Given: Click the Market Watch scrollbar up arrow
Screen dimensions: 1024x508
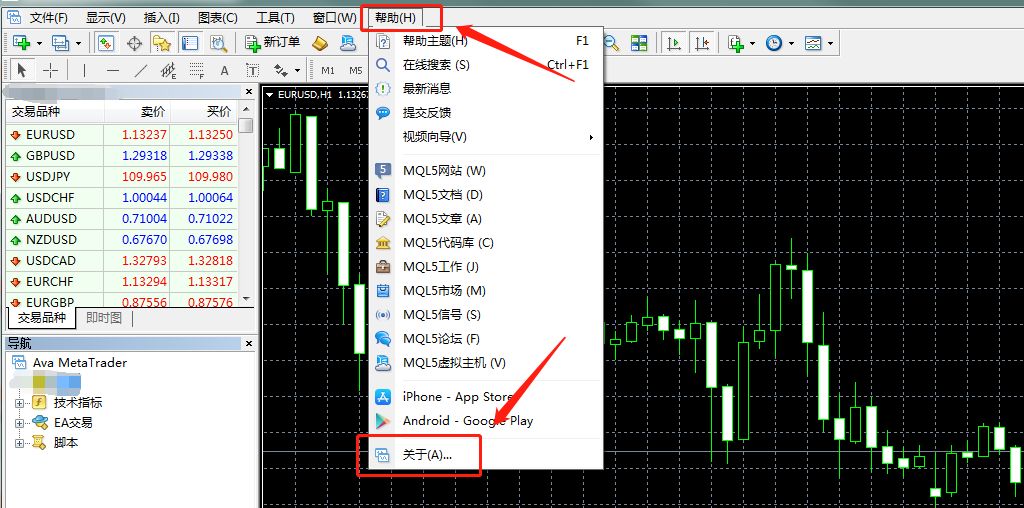Looking at the screenshot, I should 246,110.
